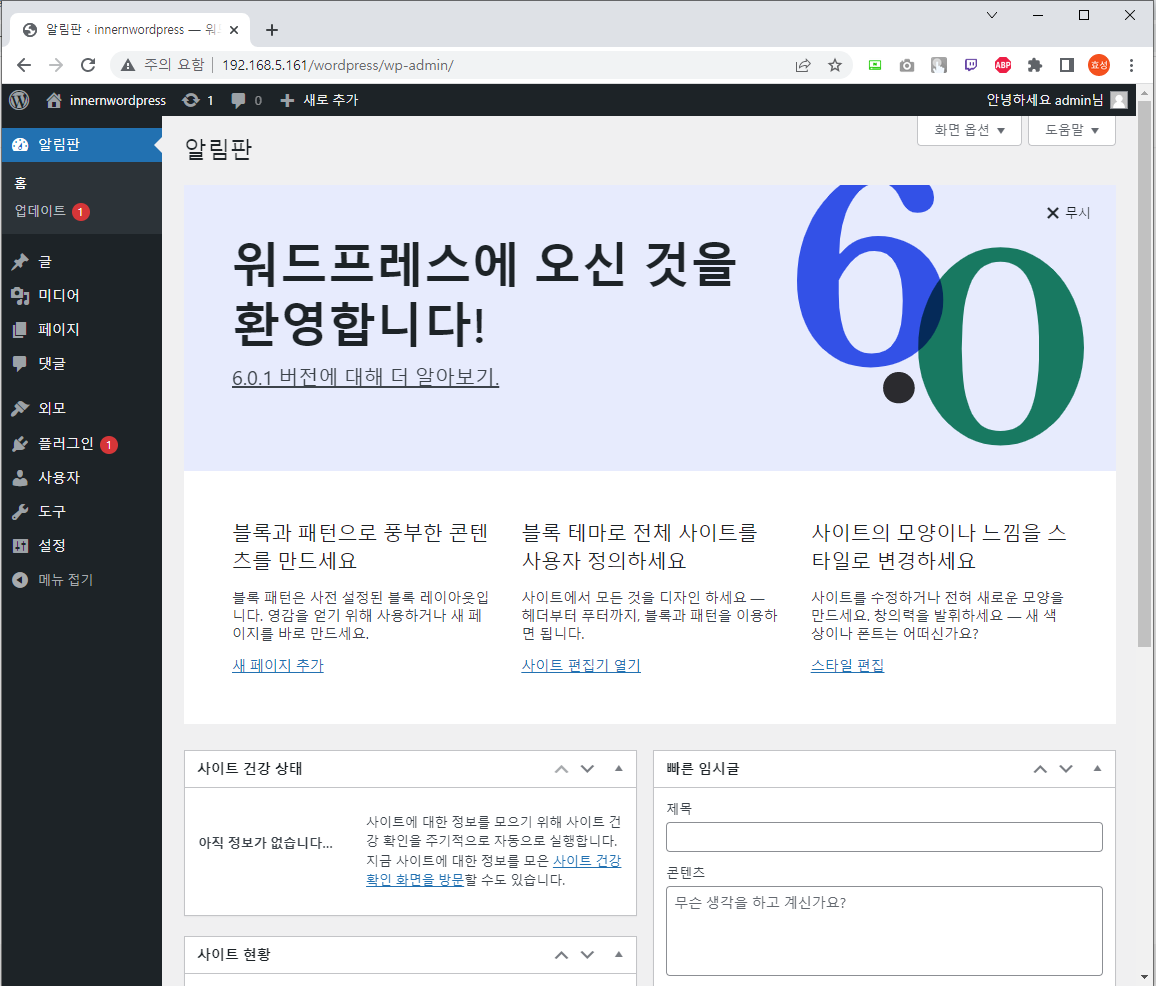Reload the current page
This screenshot has height=986, width=1156.
pyautogui.click(x=88, y=65)
